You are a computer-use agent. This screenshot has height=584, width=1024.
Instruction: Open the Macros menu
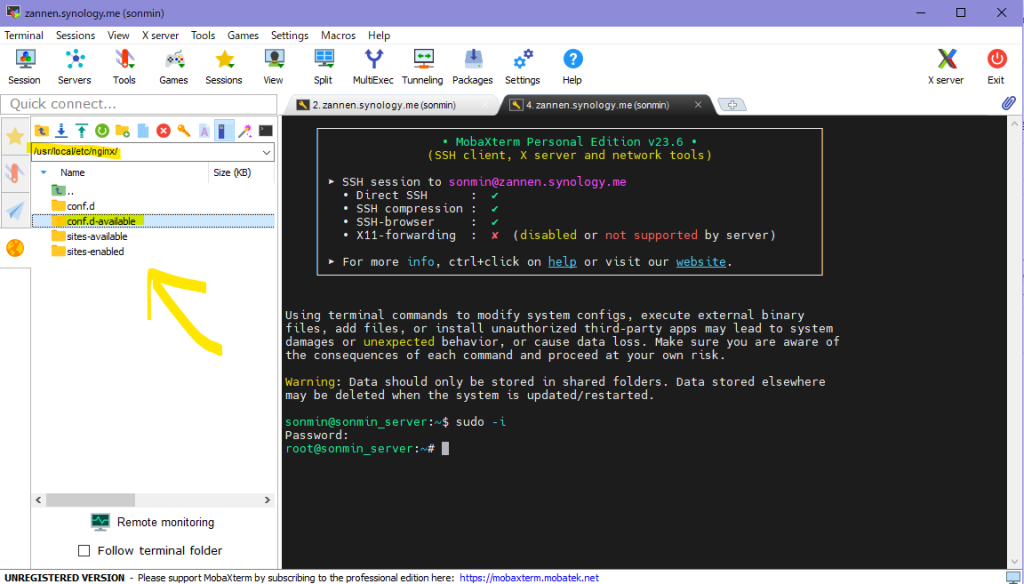[338, 35]
